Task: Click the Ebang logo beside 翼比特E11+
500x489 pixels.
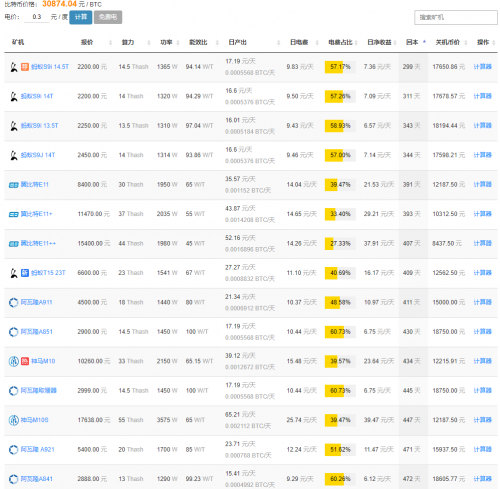Action: click(x=13, y=214)
